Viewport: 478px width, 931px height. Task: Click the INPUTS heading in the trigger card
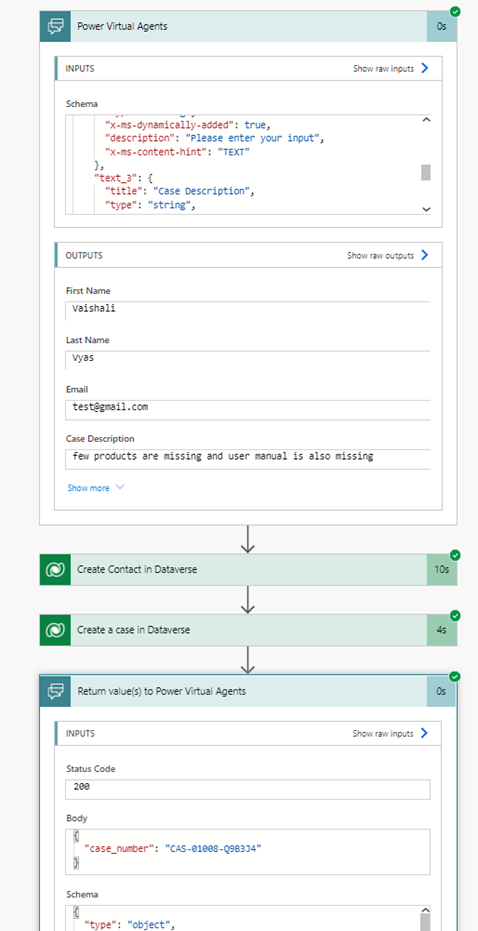click(x=80, y=68)
